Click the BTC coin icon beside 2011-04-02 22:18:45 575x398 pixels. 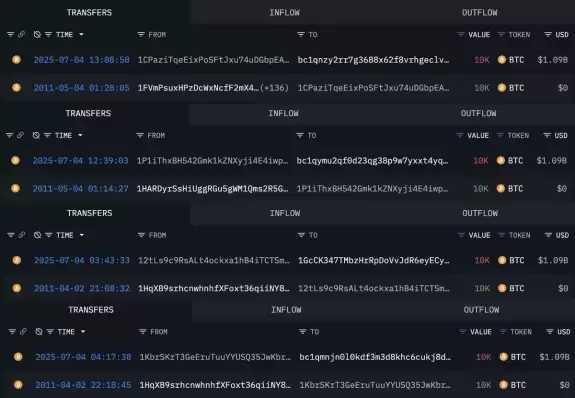[18, 384]
